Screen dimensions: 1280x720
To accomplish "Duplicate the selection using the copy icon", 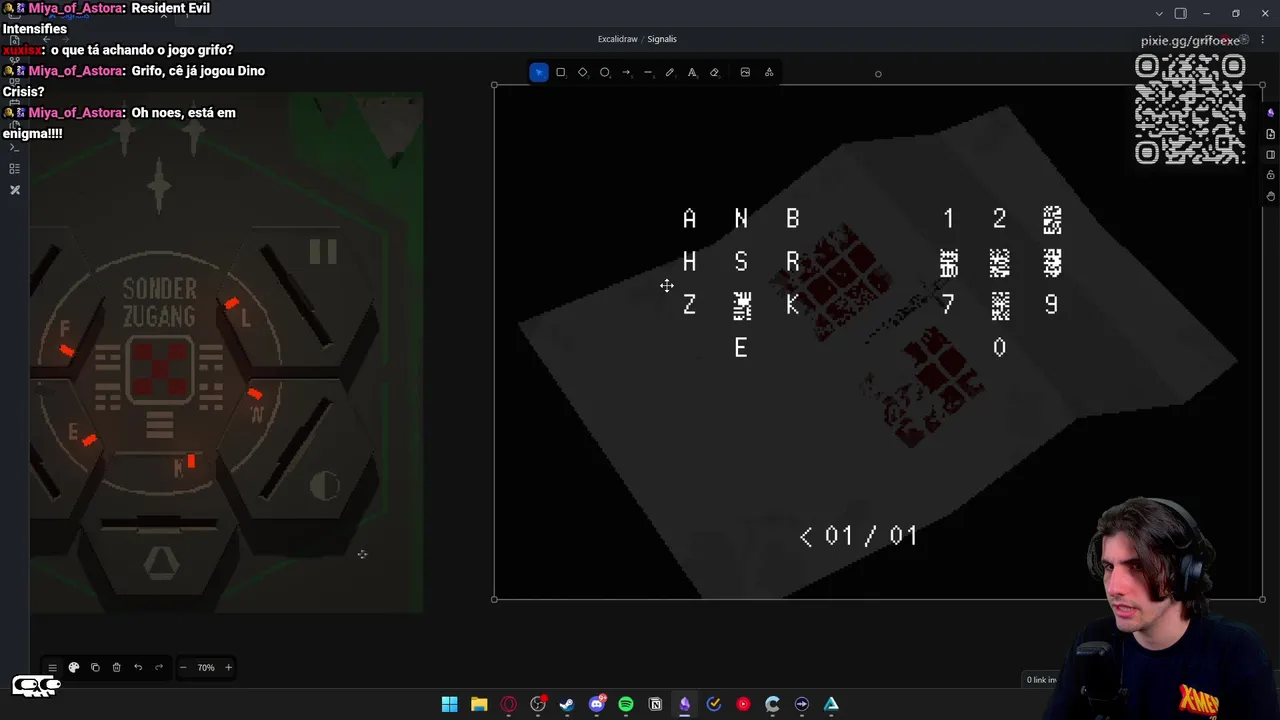I will (x=95, y=667).
